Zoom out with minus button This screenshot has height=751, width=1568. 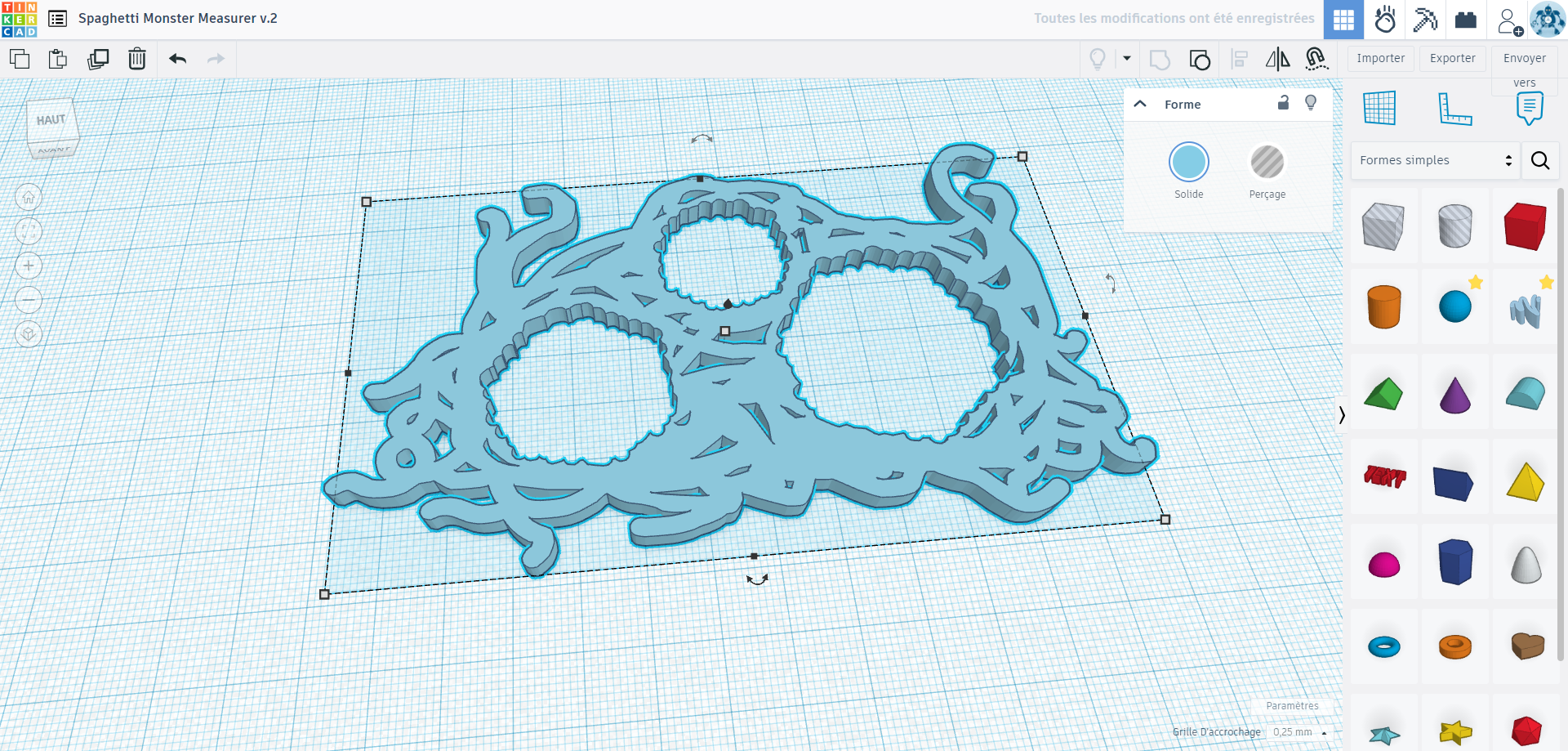pos(29,300)
